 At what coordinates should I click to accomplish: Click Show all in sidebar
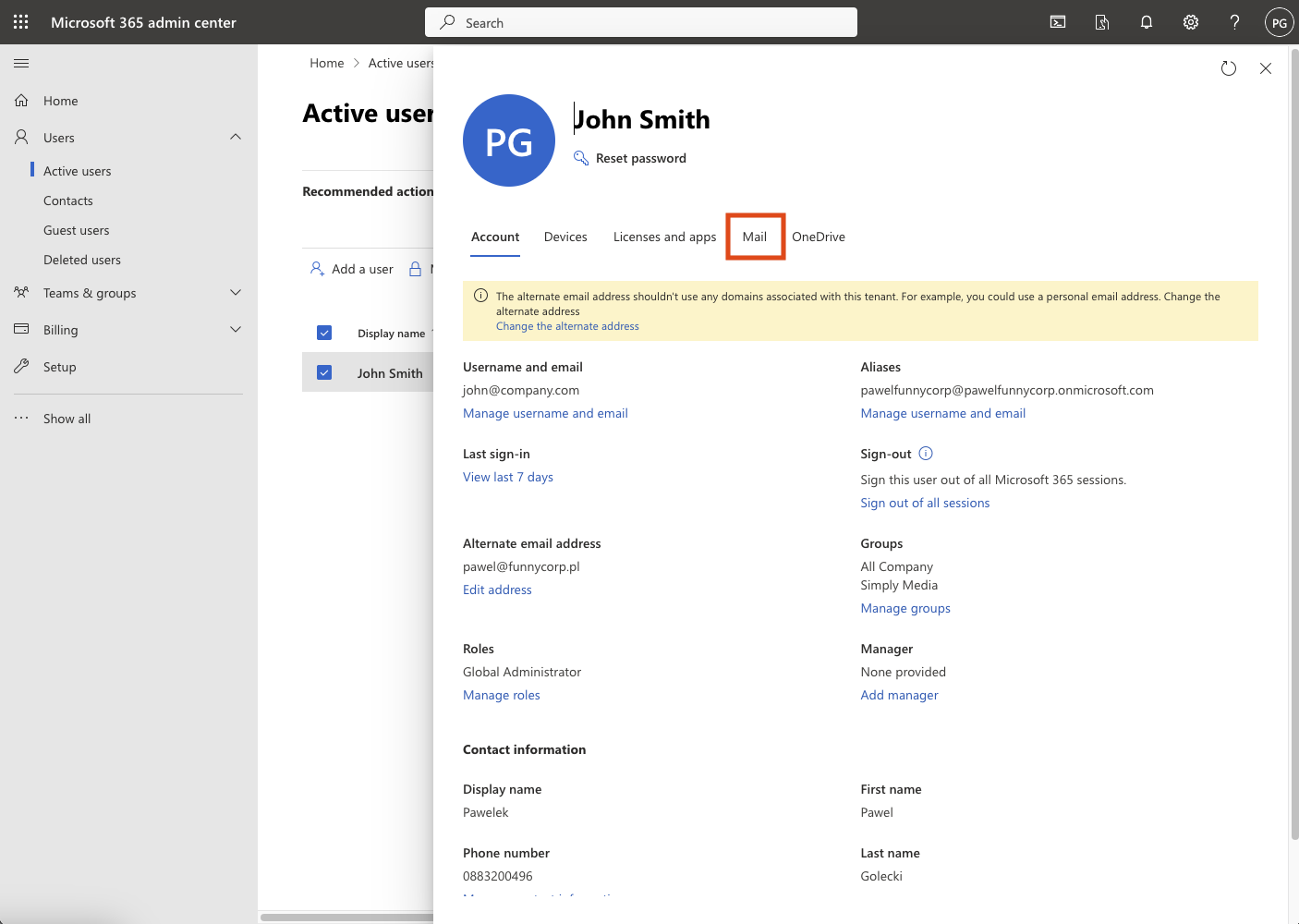click(x=67, y=419)
